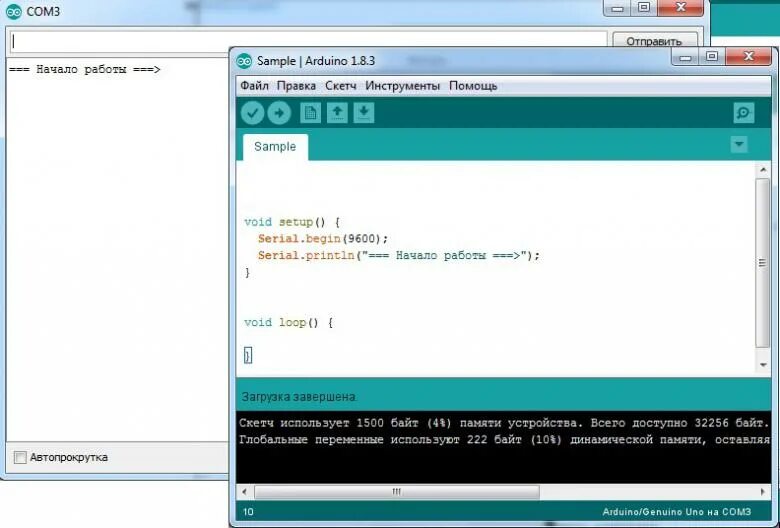Image resolution: width=780 pixels, height=528 pixels.
Task: Open the Помощь menu
Action: [x=473, y=86]
